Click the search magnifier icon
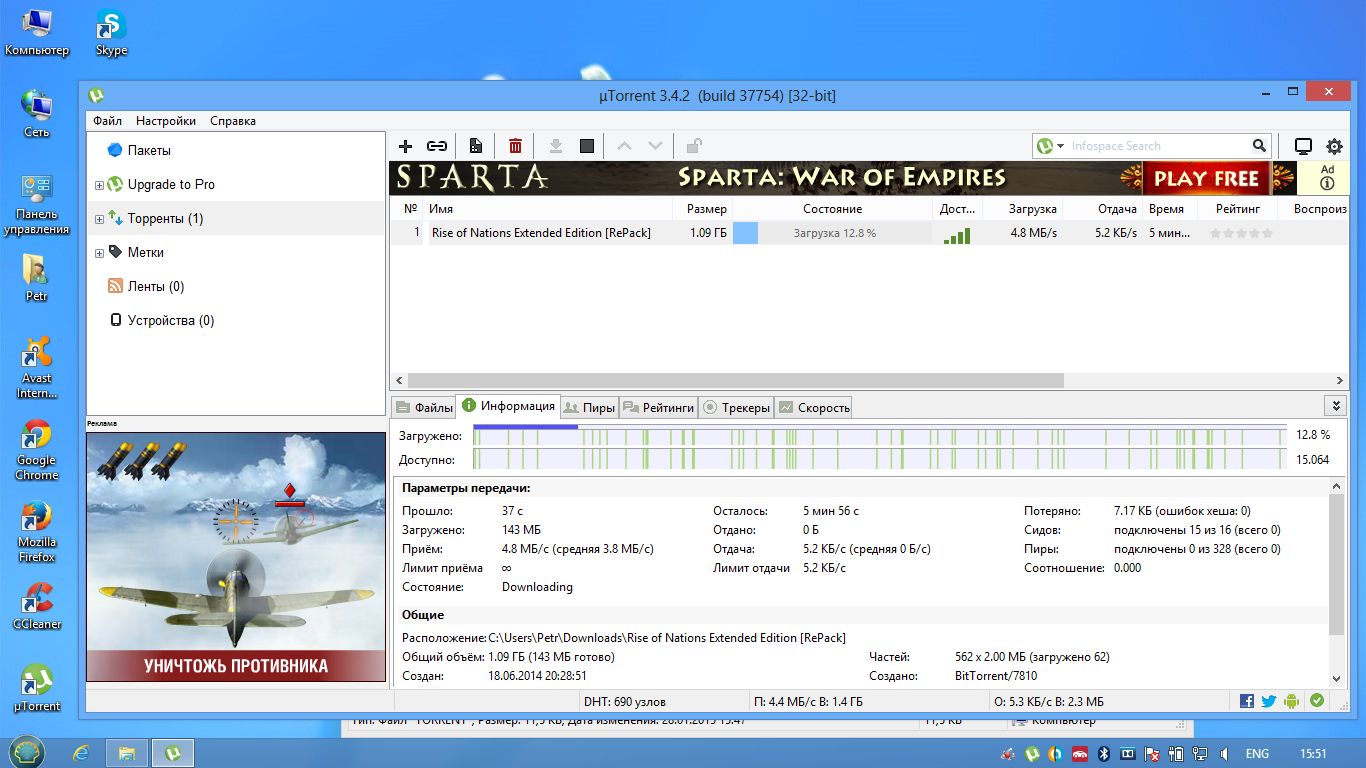This screenshot has width=1366, height=768. pos(1259,146)
